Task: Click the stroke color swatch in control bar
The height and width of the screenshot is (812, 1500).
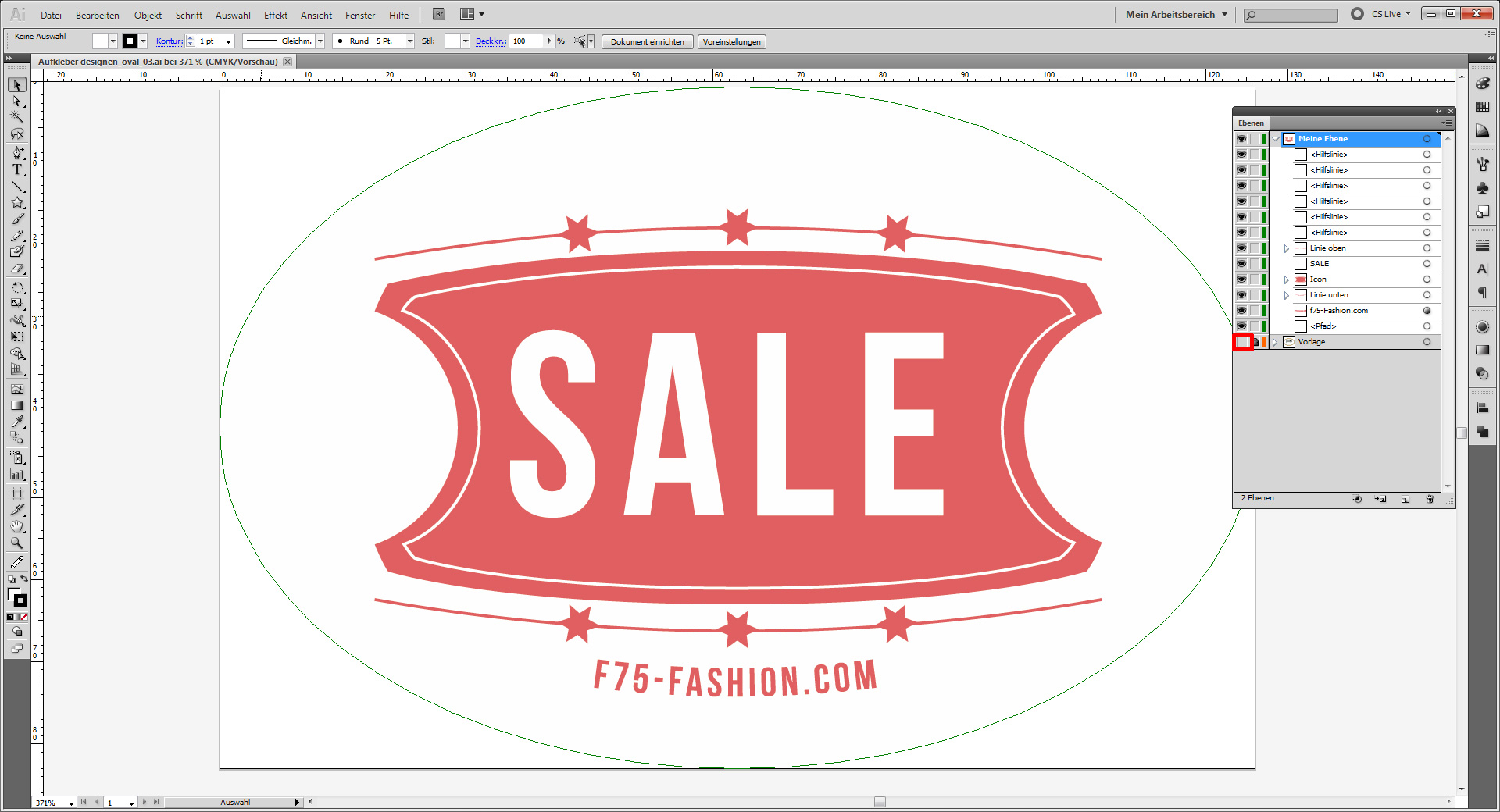Action: point(130,41)
